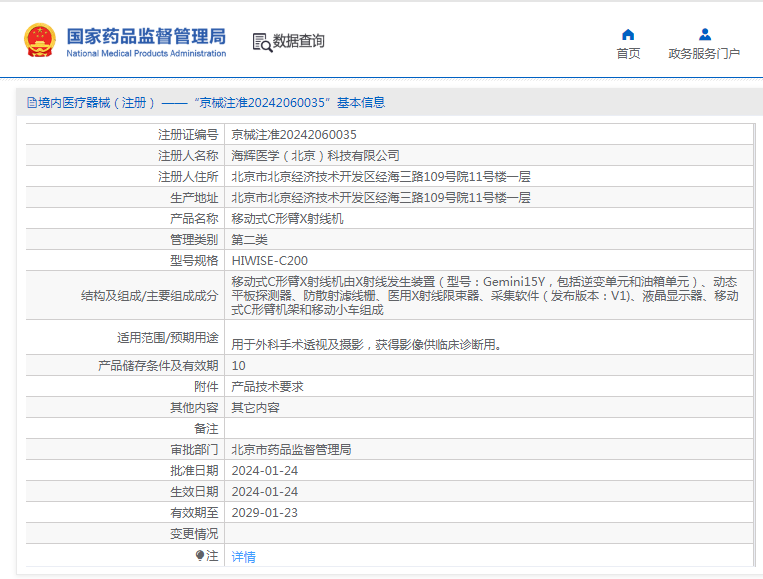
Task: Click the 有效期至 label cell
Action: (x=125, y=513)
